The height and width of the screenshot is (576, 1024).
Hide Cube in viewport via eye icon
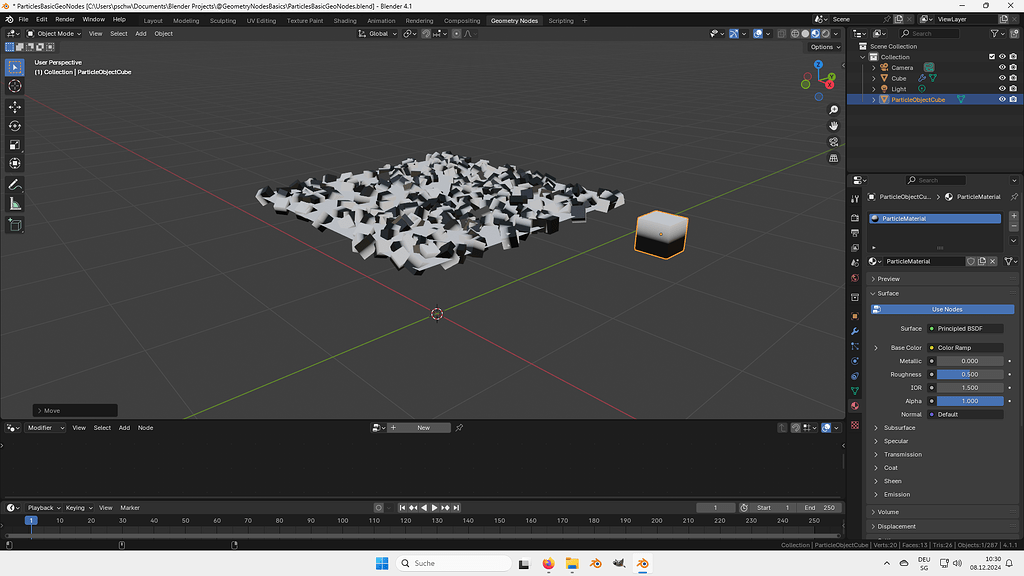tap(1002, 78)
